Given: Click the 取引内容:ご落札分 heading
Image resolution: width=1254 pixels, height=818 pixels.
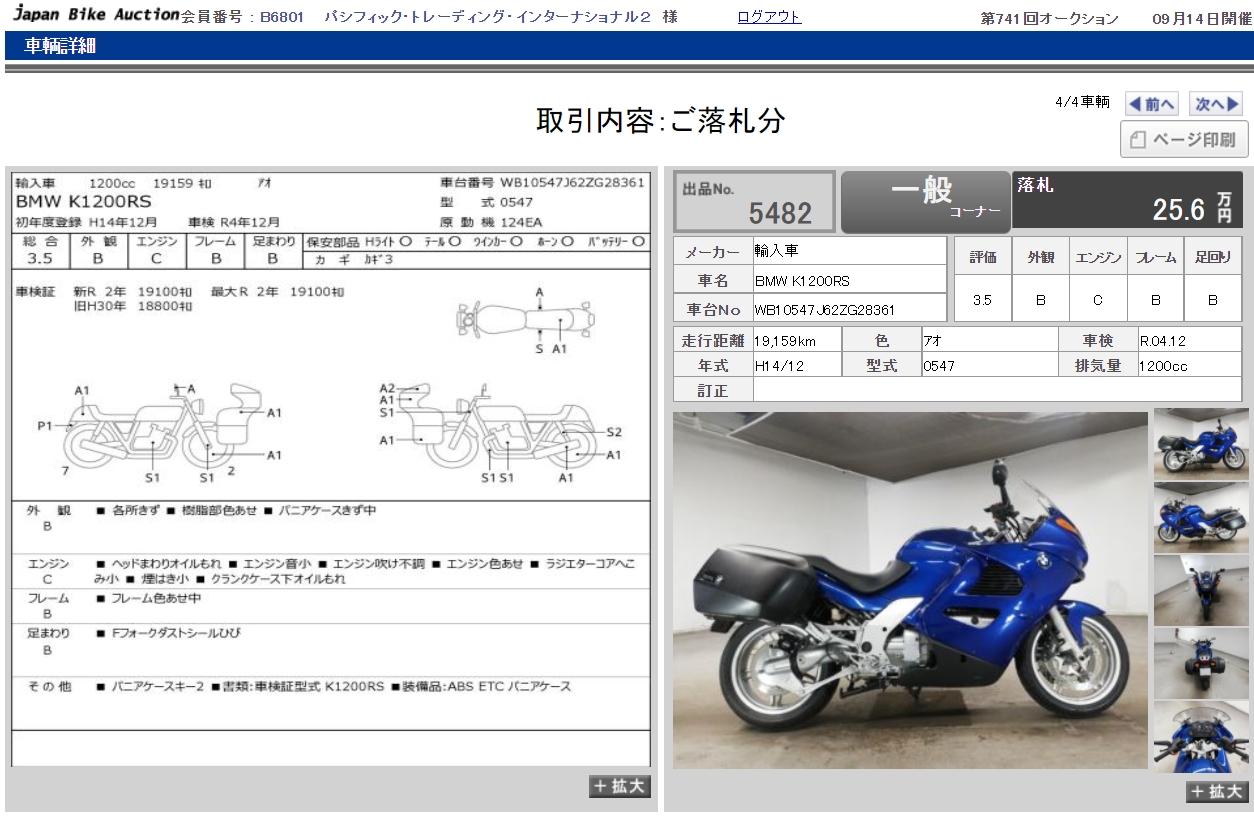Looking at the screenshot, I should click(x=661, y=121).
